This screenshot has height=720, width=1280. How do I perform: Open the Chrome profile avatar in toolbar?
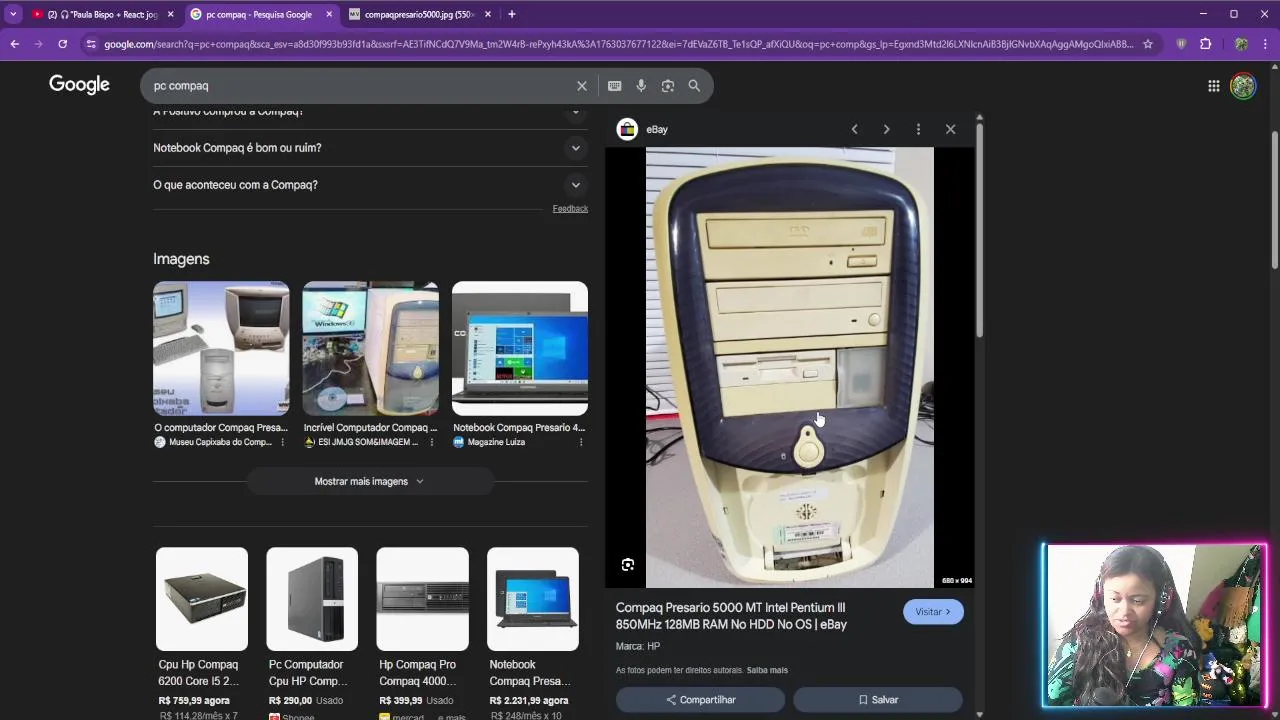tap(1241, 44)
